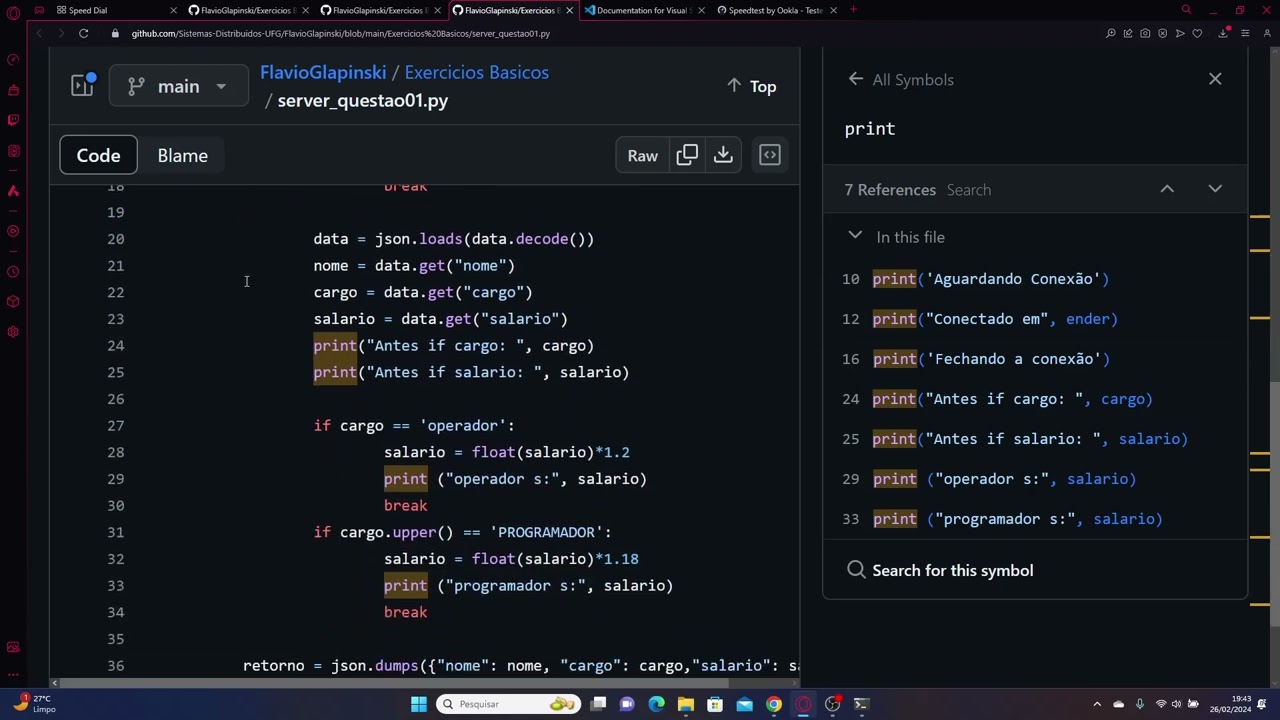Click 'break' on code line 30
The height and width of the screenshot is (720, 1280).
pos(405,505)
